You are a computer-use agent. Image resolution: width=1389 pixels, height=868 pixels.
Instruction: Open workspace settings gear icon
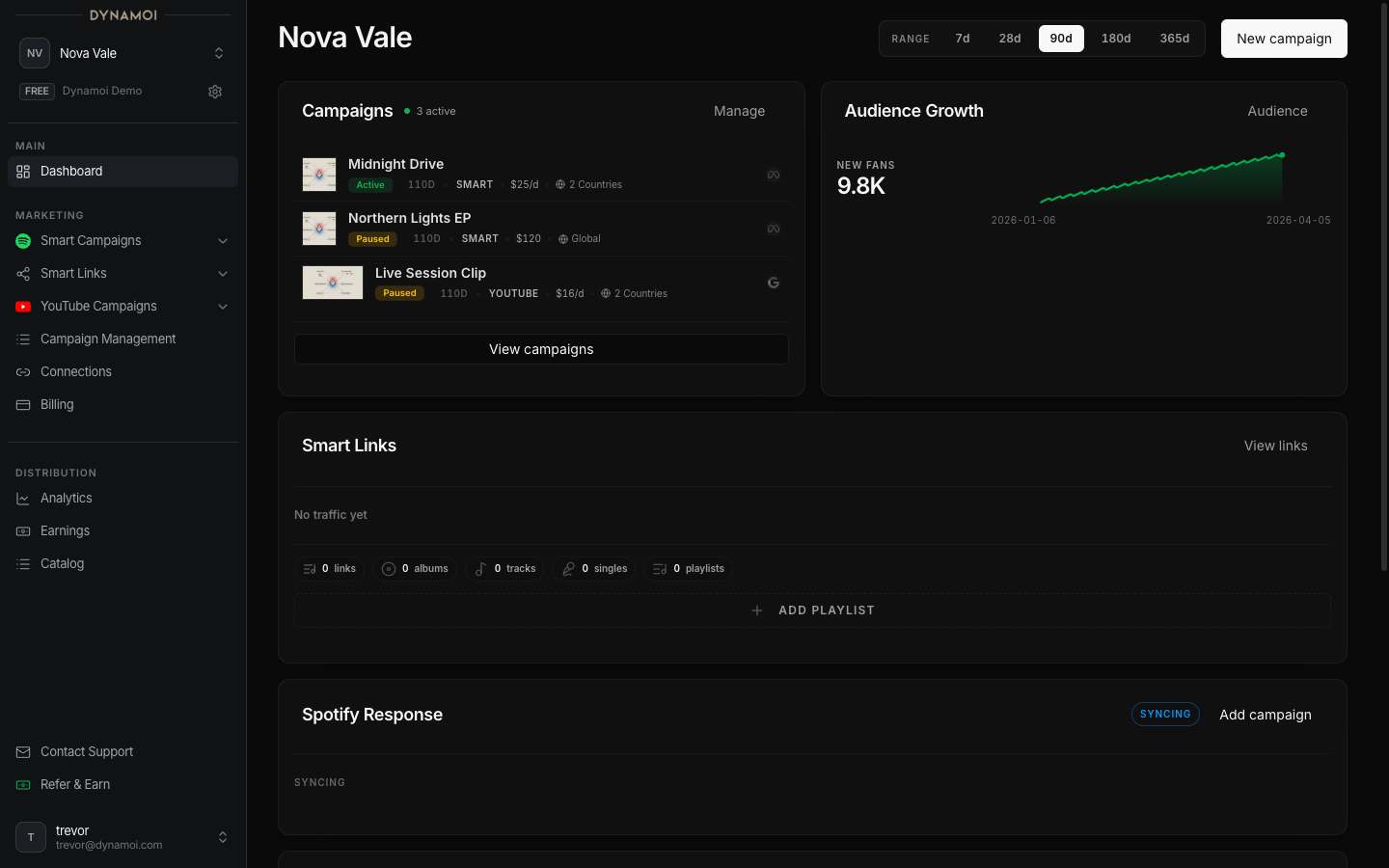point(215,92)
